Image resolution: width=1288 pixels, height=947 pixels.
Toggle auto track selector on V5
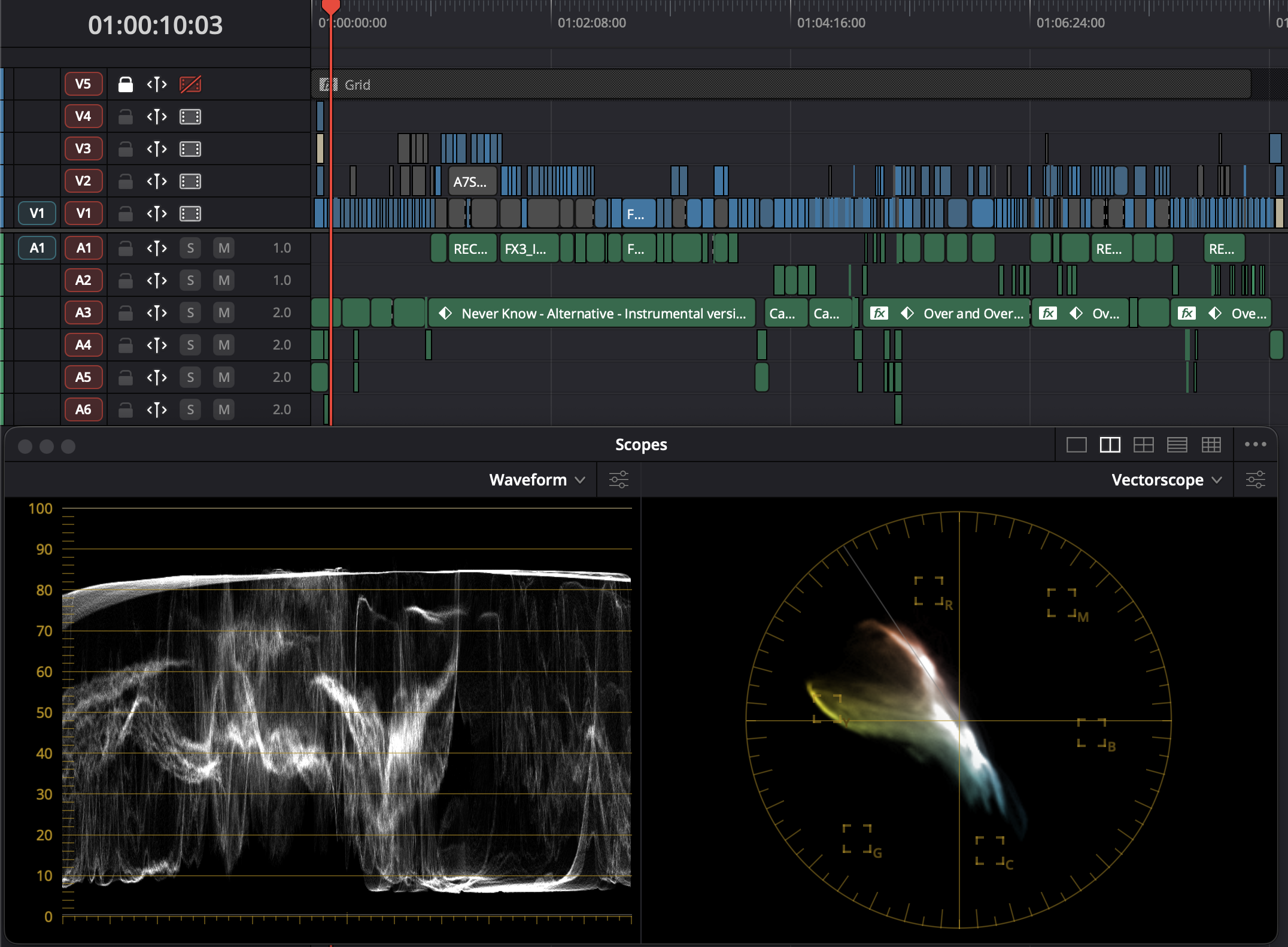point(157,84)
